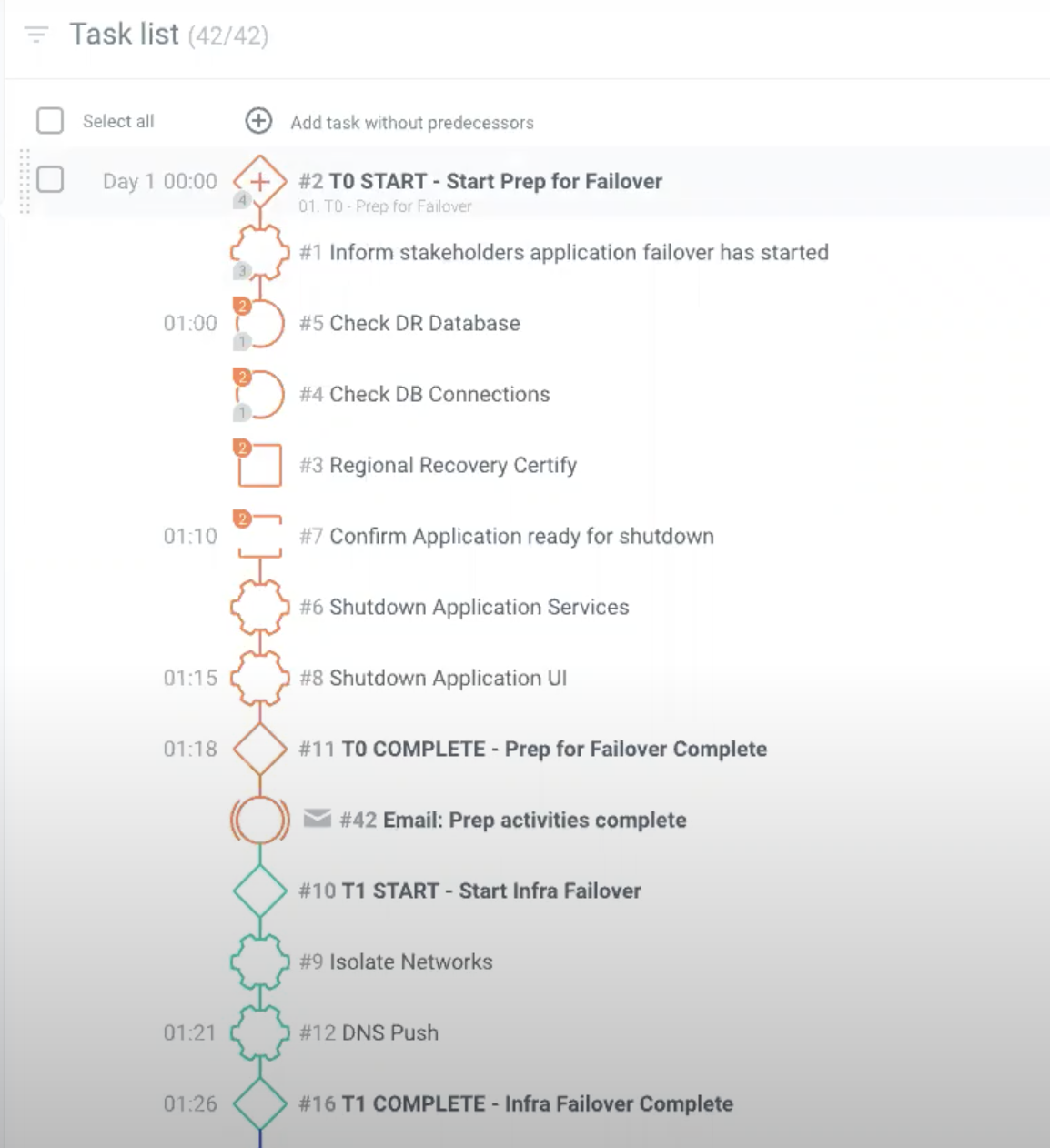The image size is (1050, 1148).
Task: Click the plus icon to add task
Action: coord(258,121)
